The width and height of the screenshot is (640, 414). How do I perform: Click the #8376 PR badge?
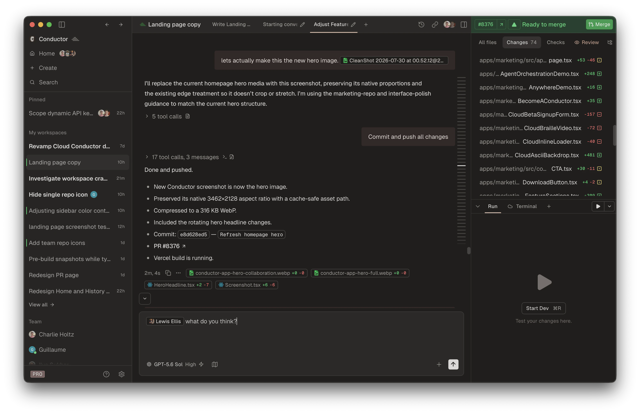(485, 24)
